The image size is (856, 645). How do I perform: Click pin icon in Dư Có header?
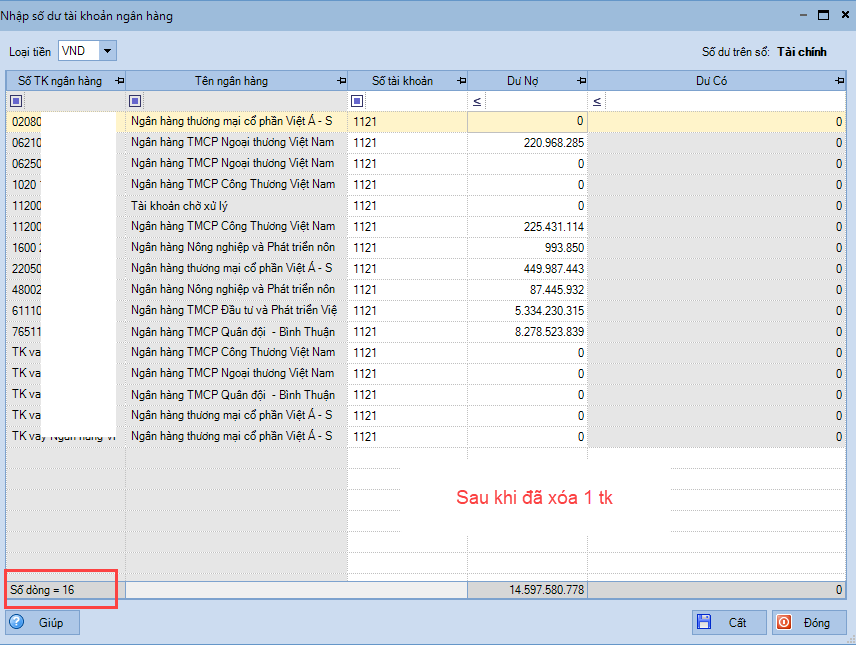[841, 81]
